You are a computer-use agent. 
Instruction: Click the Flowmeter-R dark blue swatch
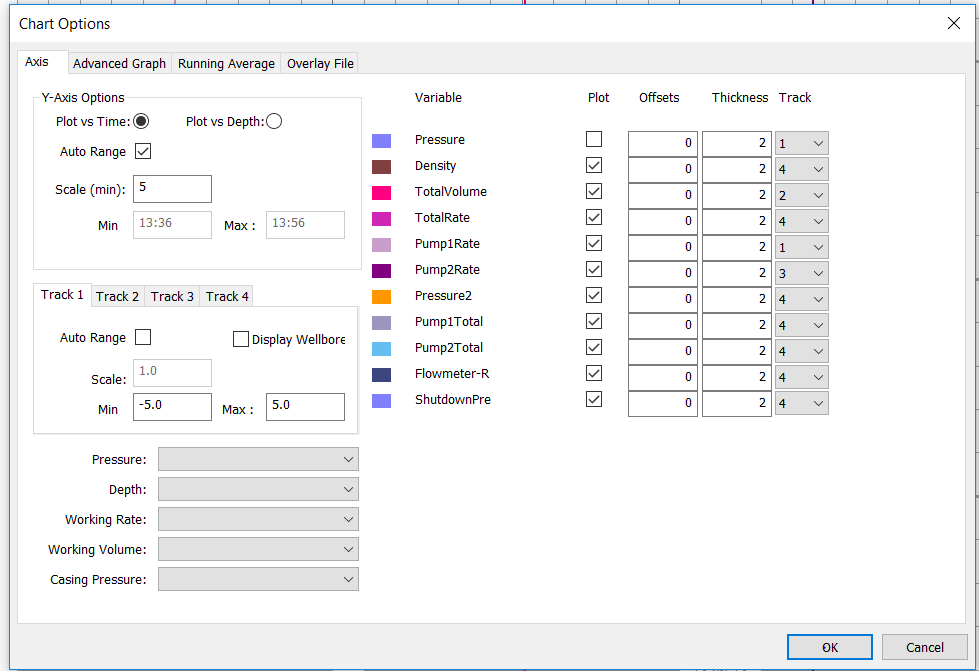(x=381, y=375)
